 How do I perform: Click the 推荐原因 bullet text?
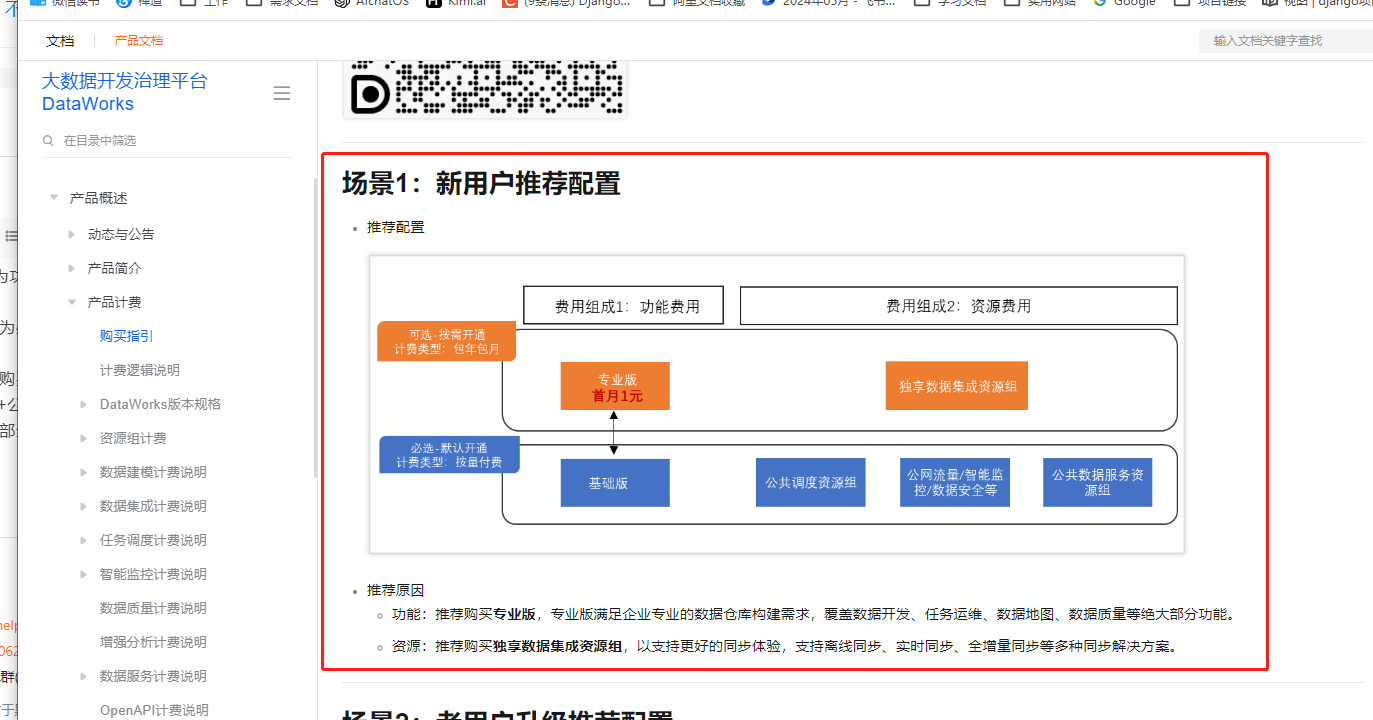coord(395,590)
